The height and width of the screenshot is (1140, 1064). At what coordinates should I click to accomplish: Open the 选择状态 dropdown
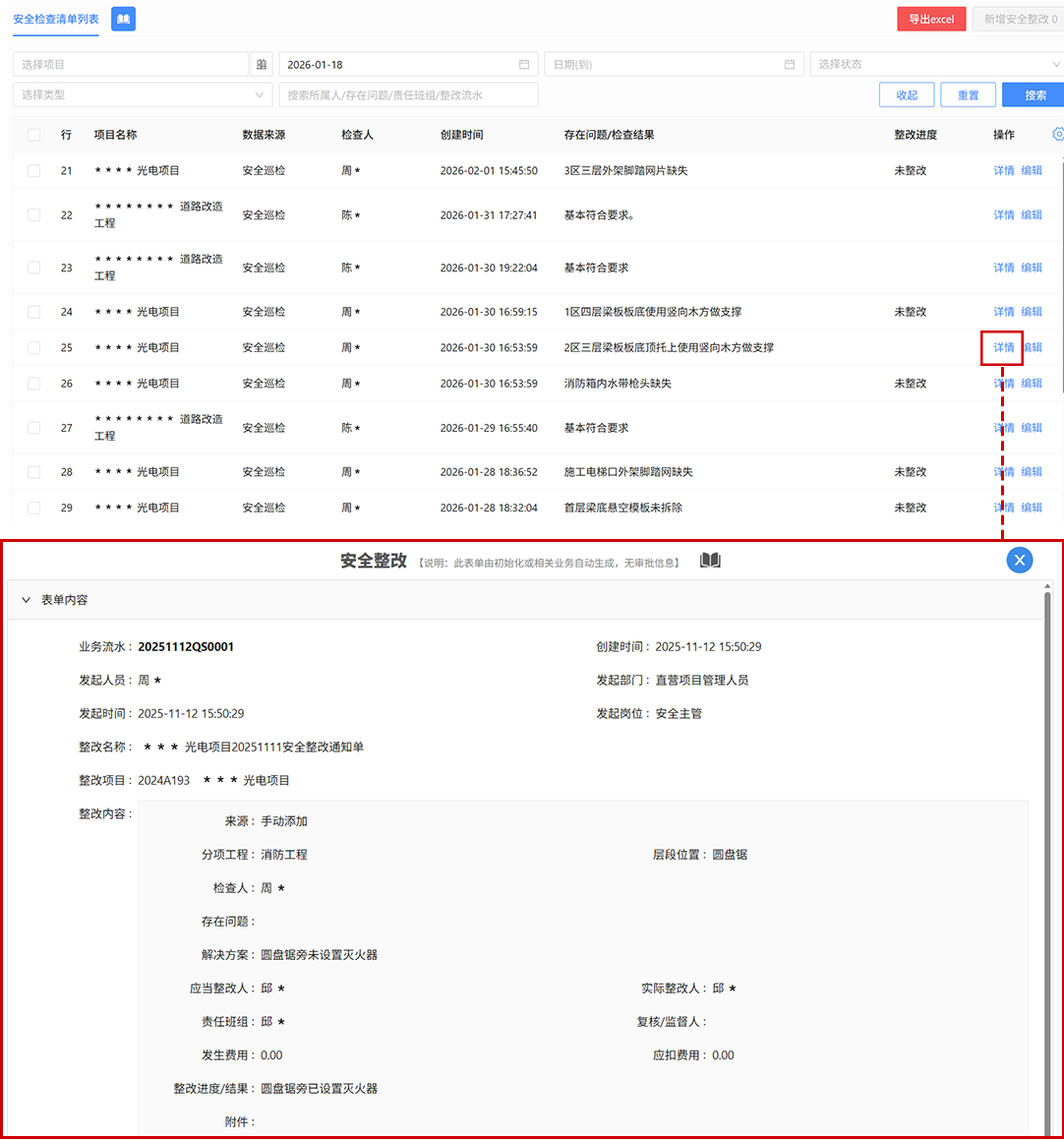click(934, 65)
